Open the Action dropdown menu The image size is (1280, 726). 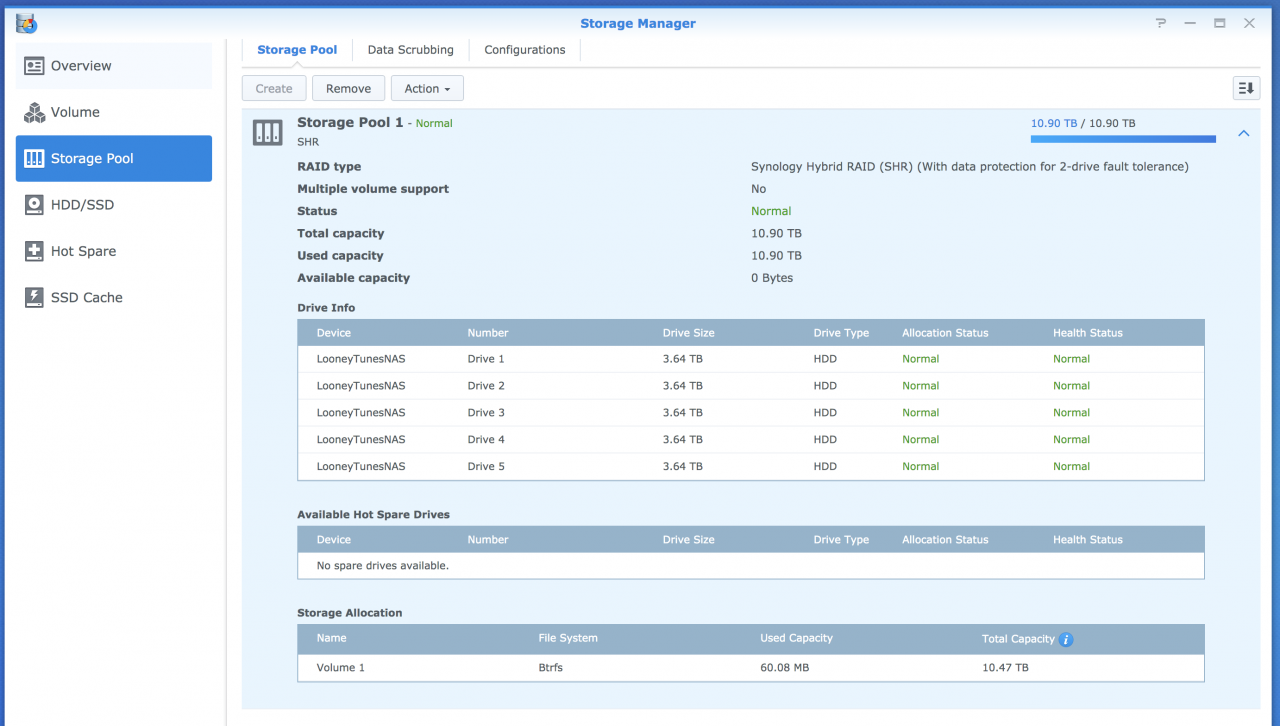click(x=427, y=88)
